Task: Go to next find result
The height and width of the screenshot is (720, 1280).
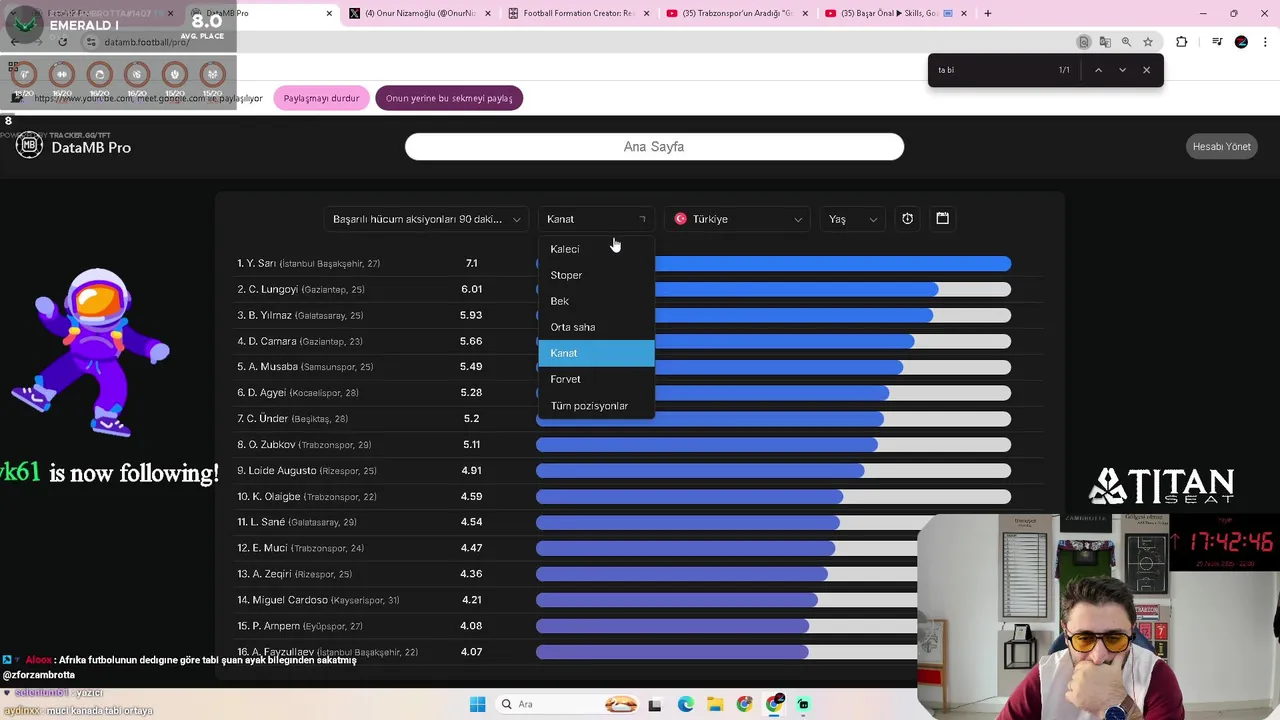Action: 1122,70
